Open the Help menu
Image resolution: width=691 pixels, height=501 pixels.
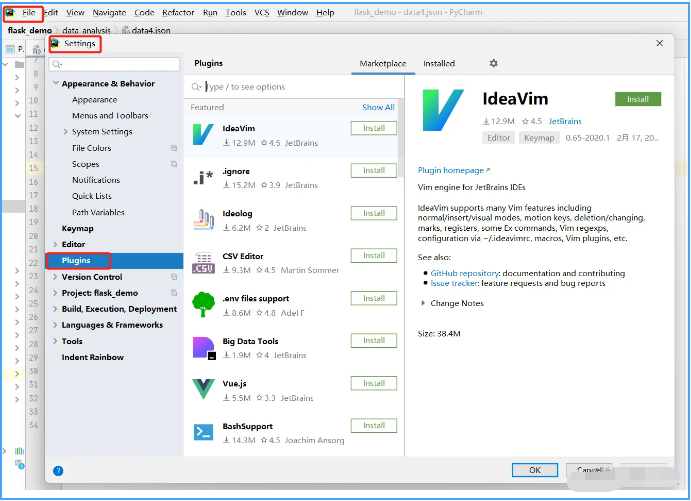click(x=325, y=13)
